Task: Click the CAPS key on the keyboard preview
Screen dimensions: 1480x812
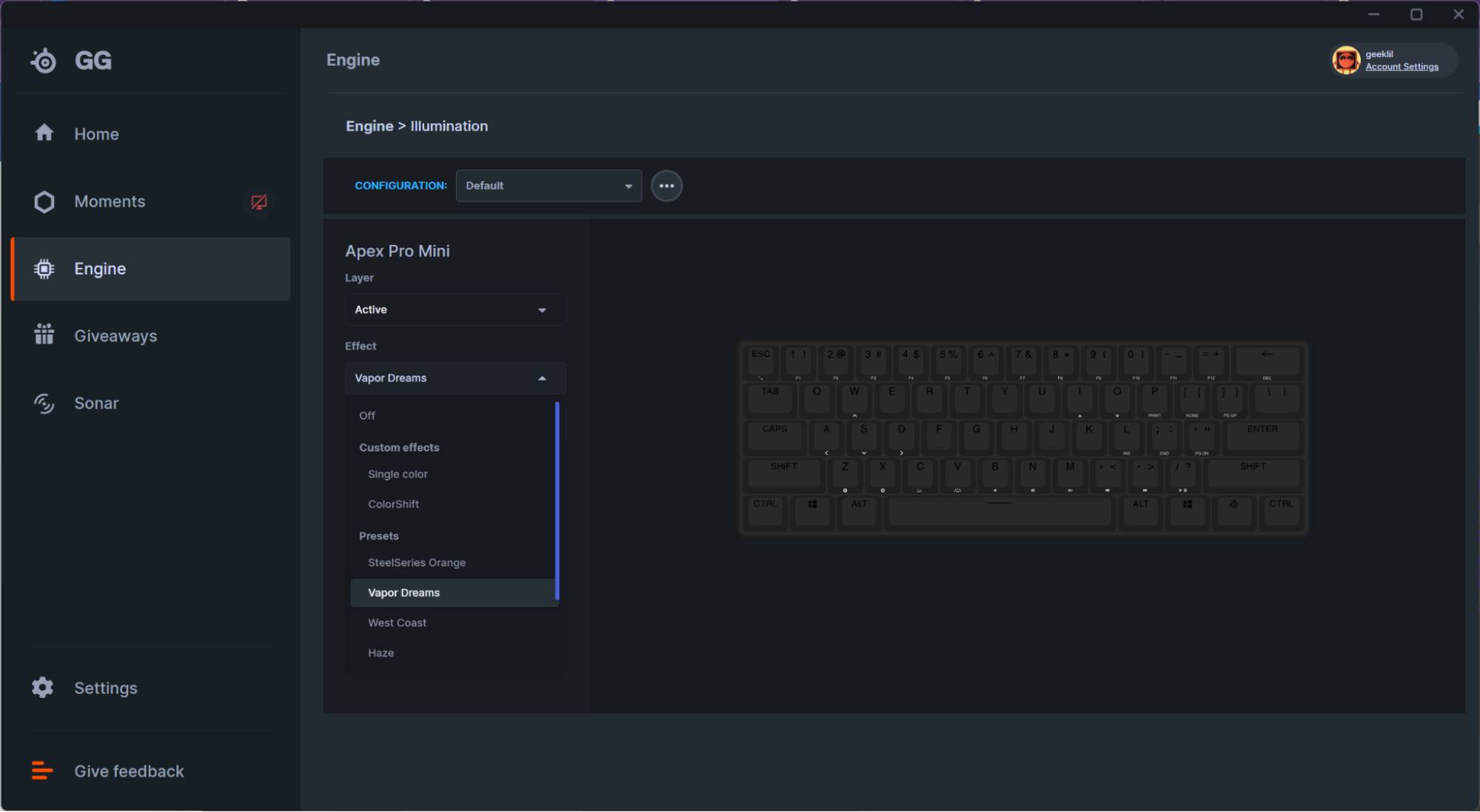Action: (x=774, y=437)
